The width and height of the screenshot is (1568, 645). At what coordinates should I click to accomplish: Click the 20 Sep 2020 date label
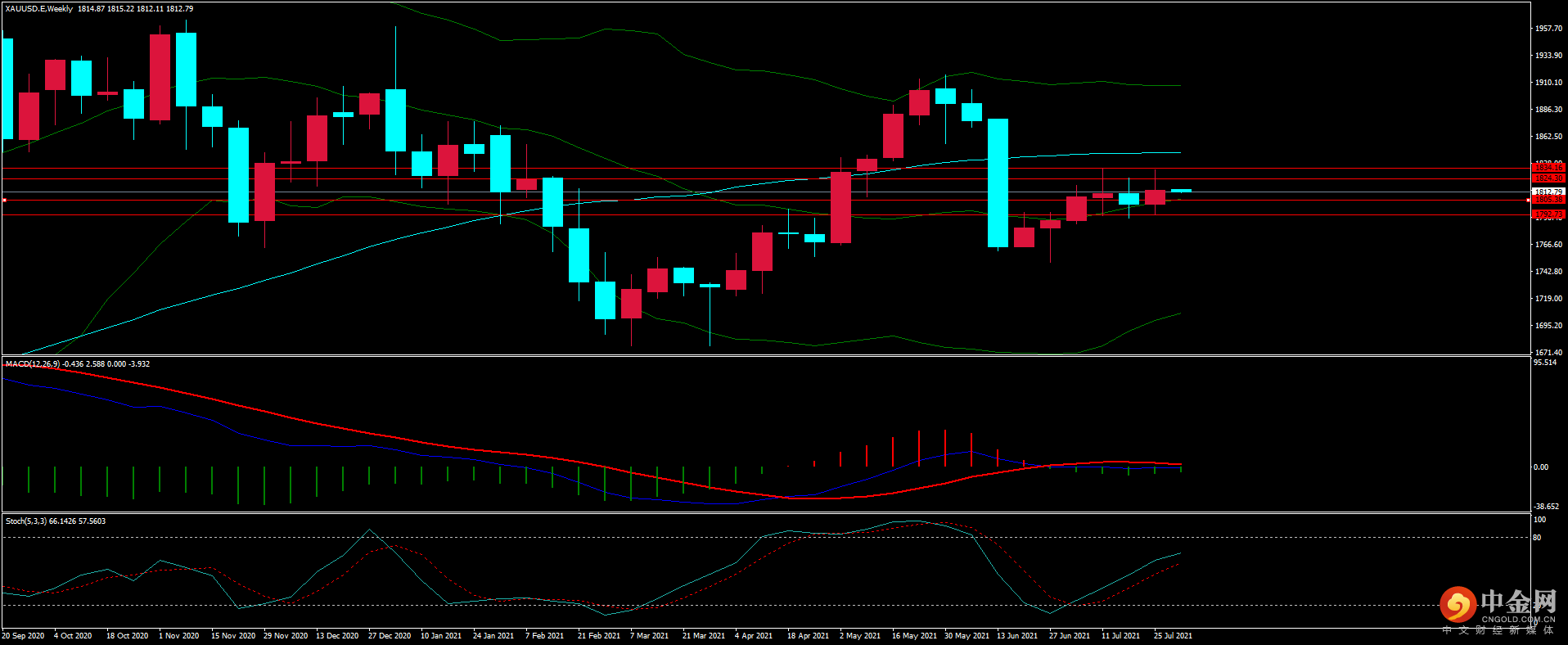pyautogui.click(x=23, y=636)
